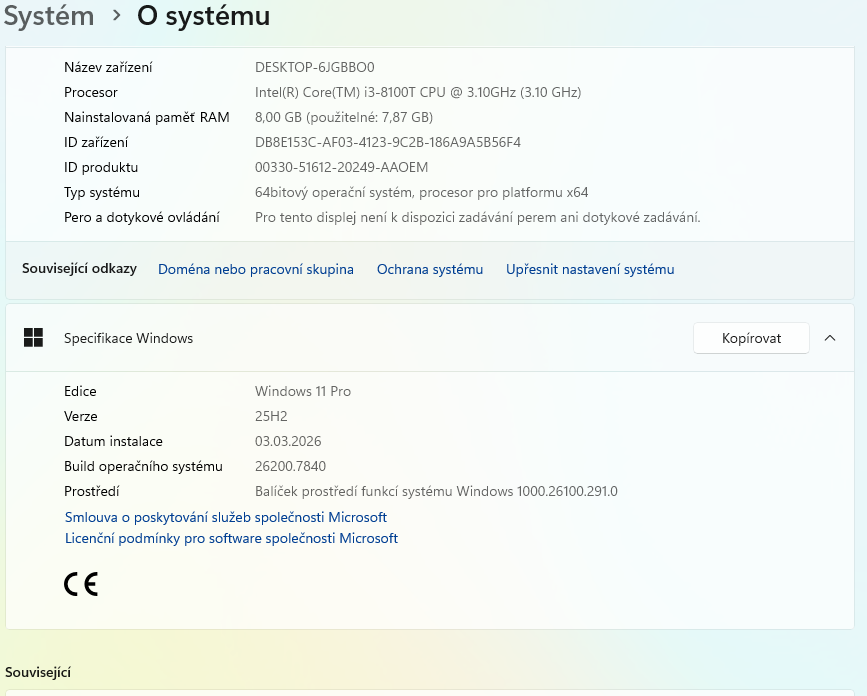Click the Kopírovat button
Screen dimensions: 867x696
(x=751, y=338)
